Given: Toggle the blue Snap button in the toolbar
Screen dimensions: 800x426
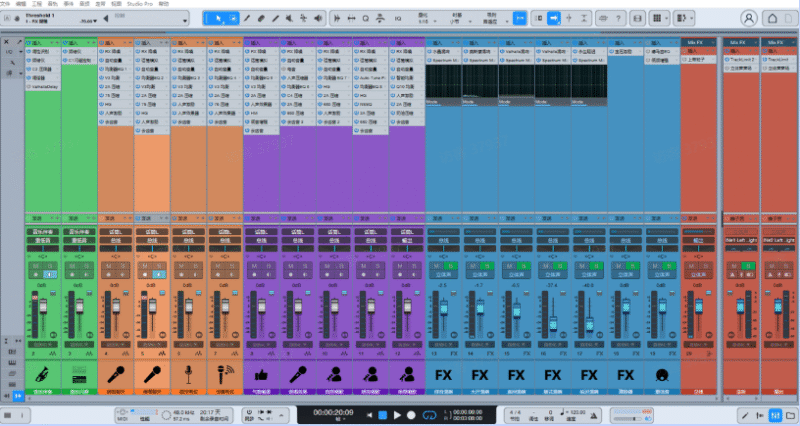Looking at the screenshot, I should 519,18.
